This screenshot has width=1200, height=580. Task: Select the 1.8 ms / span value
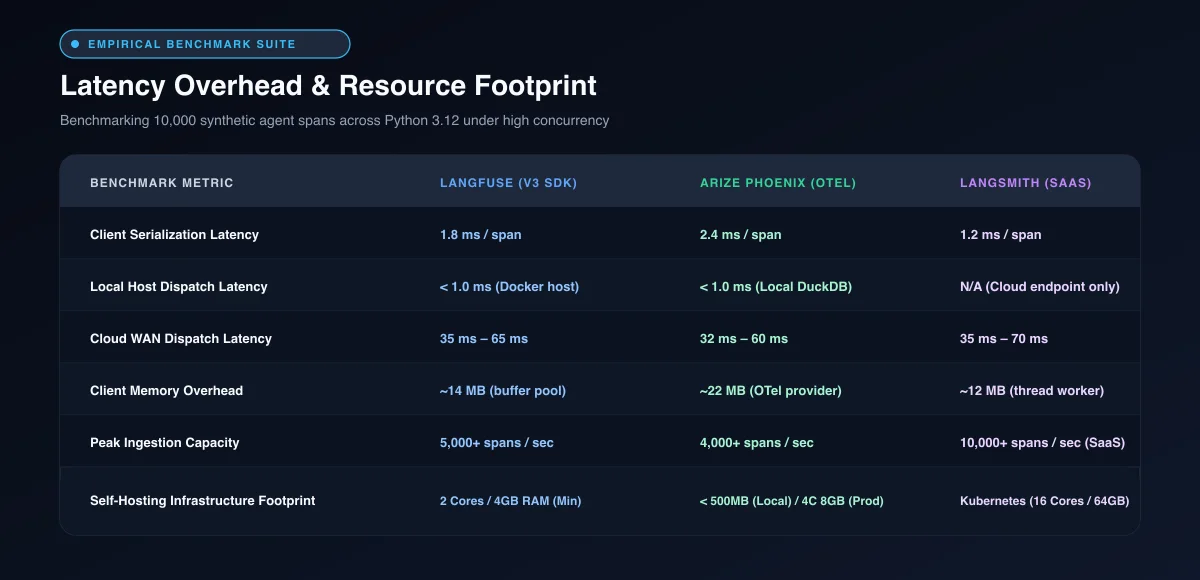[481, 235]
